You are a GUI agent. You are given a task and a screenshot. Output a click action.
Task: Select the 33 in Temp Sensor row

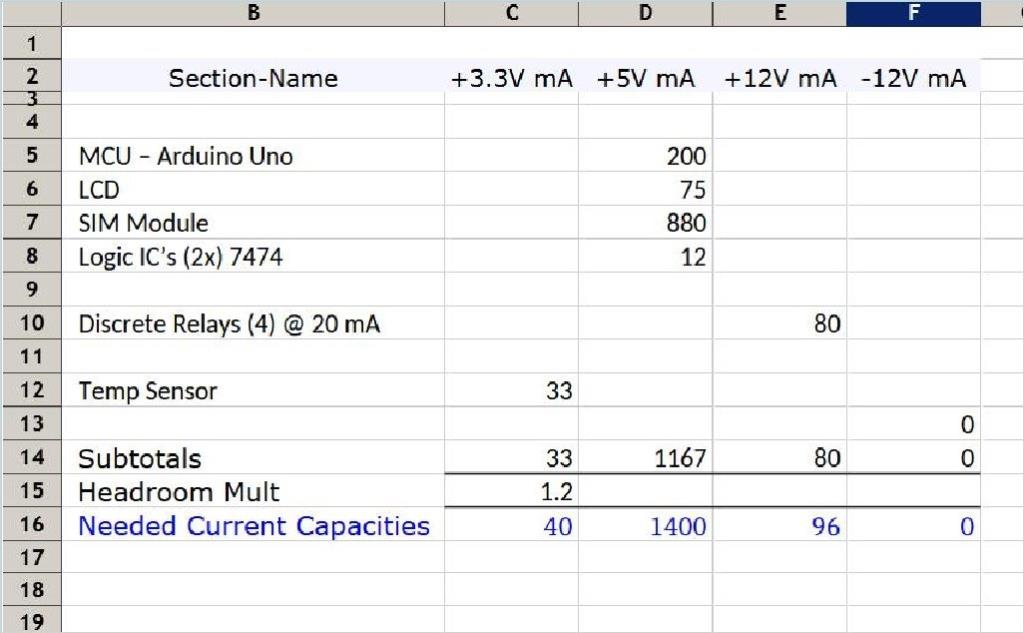[x=558, y=391]
